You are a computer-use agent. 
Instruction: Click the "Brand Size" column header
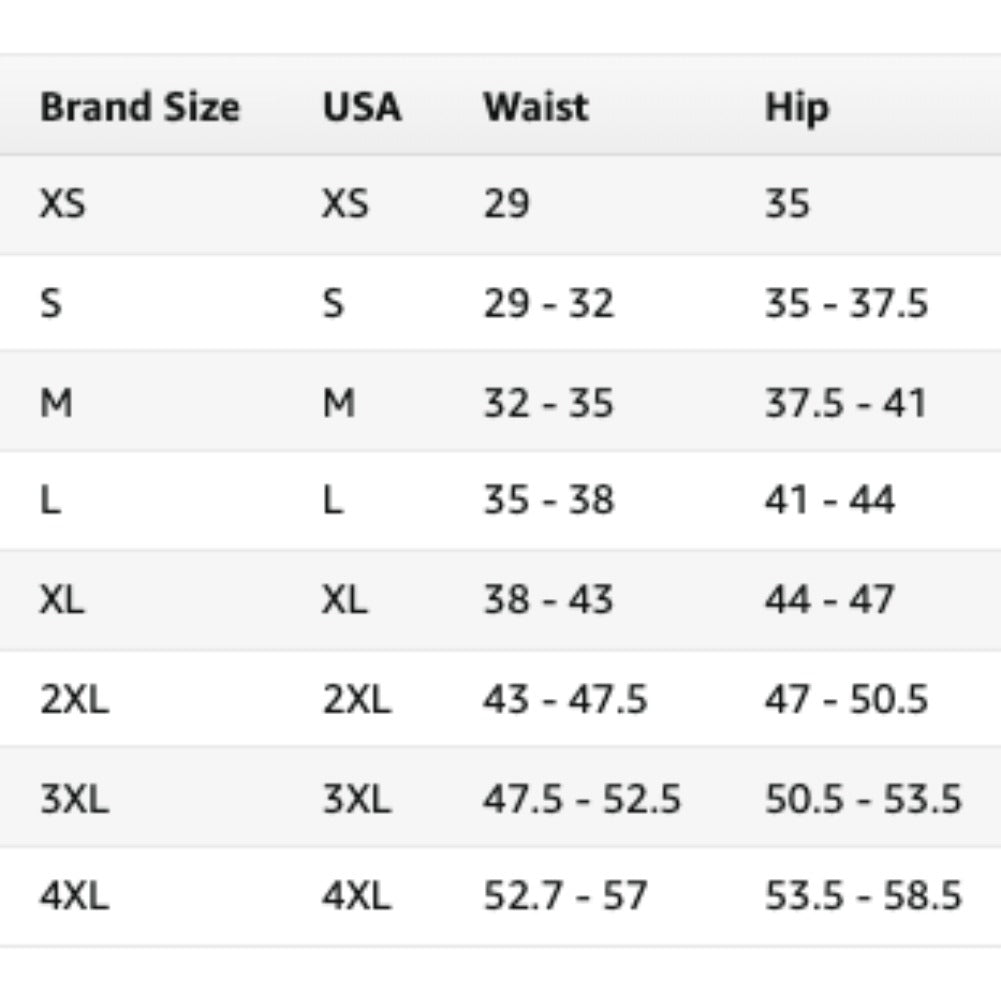click(x=139, y=108)
